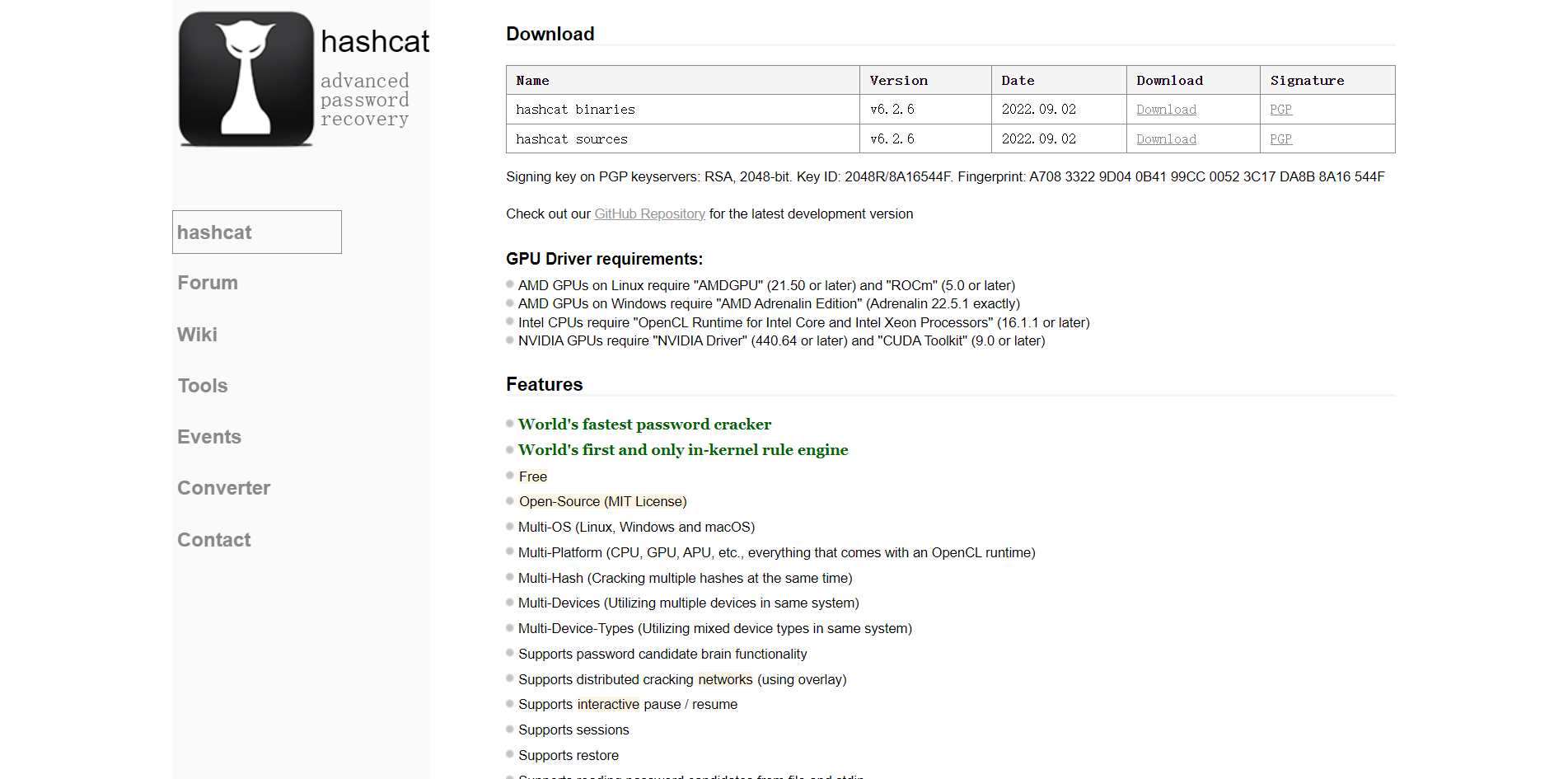Open the Contact page

(213, 540)
